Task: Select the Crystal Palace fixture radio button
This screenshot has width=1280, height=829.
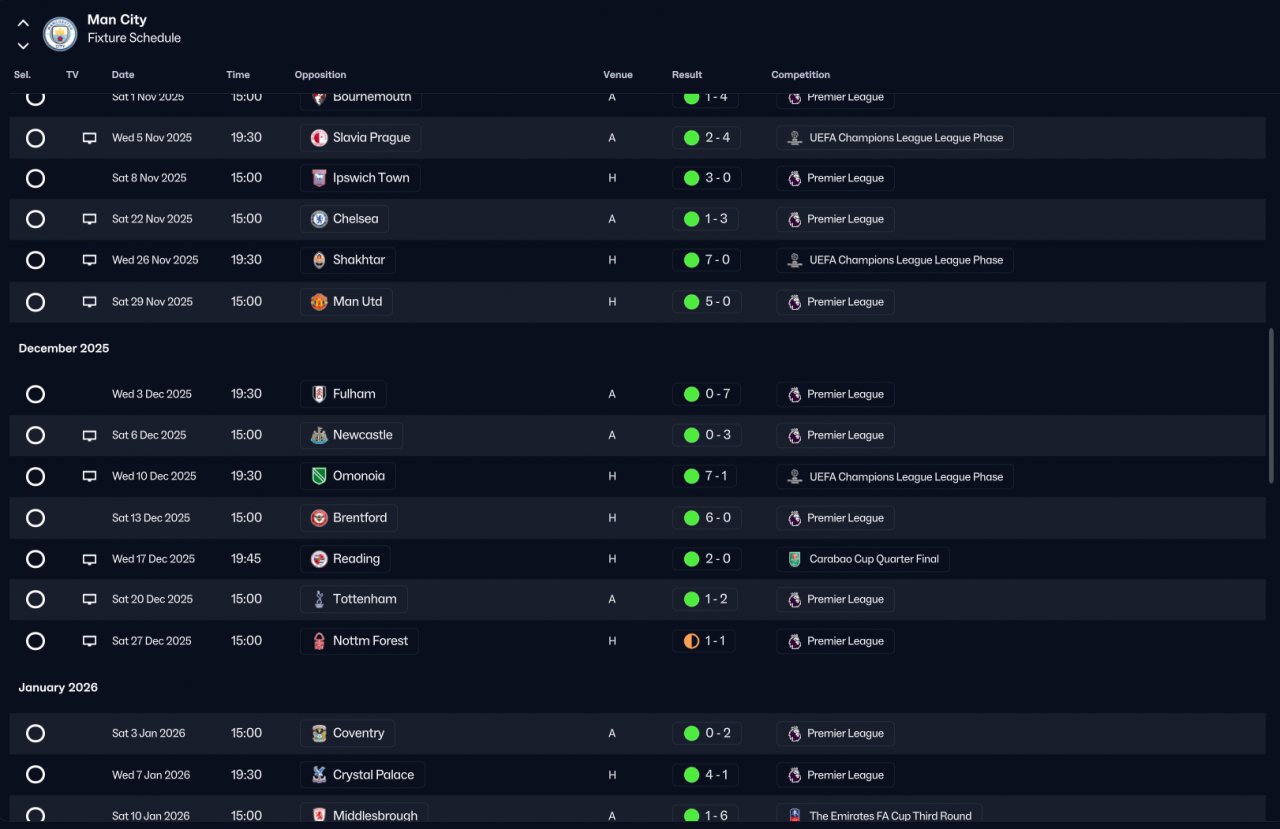Action: point(35,775)
